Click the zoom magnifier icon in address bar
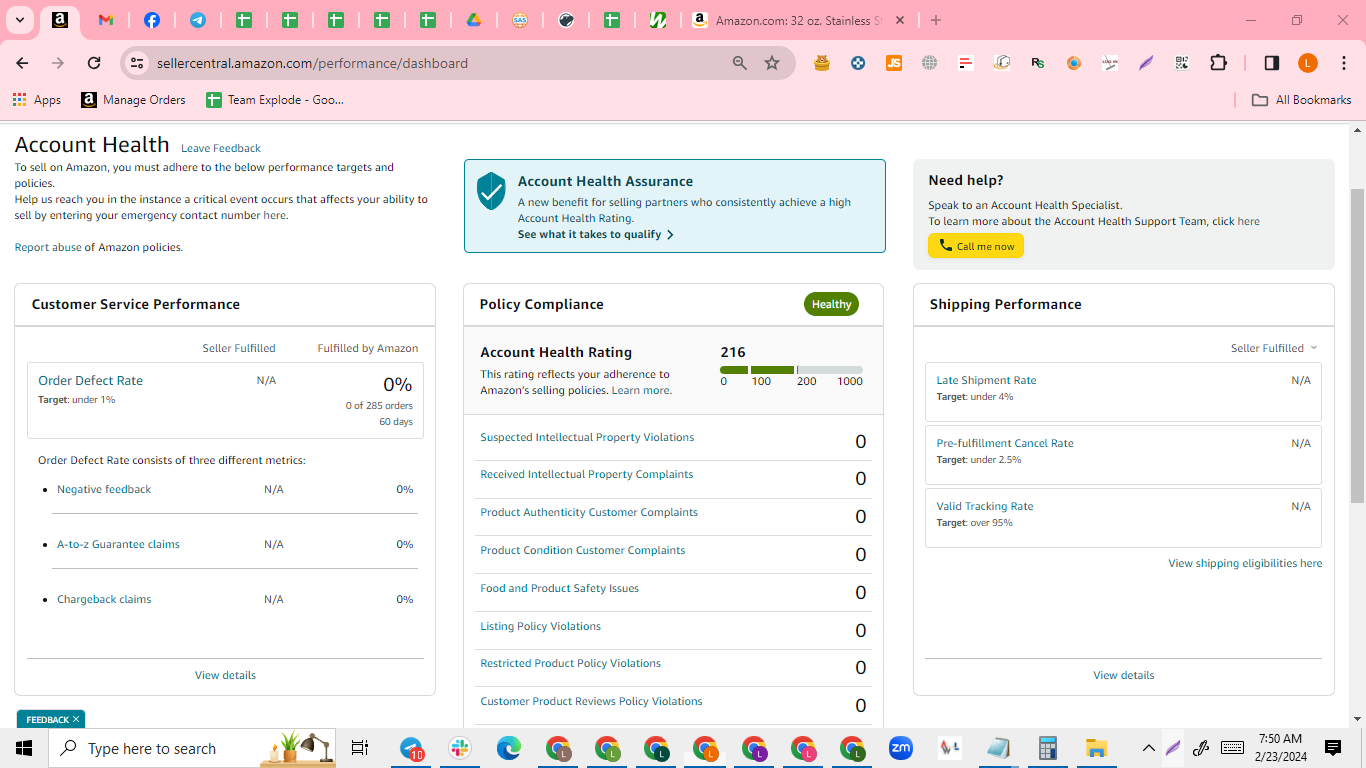 (x=740, y=63)
